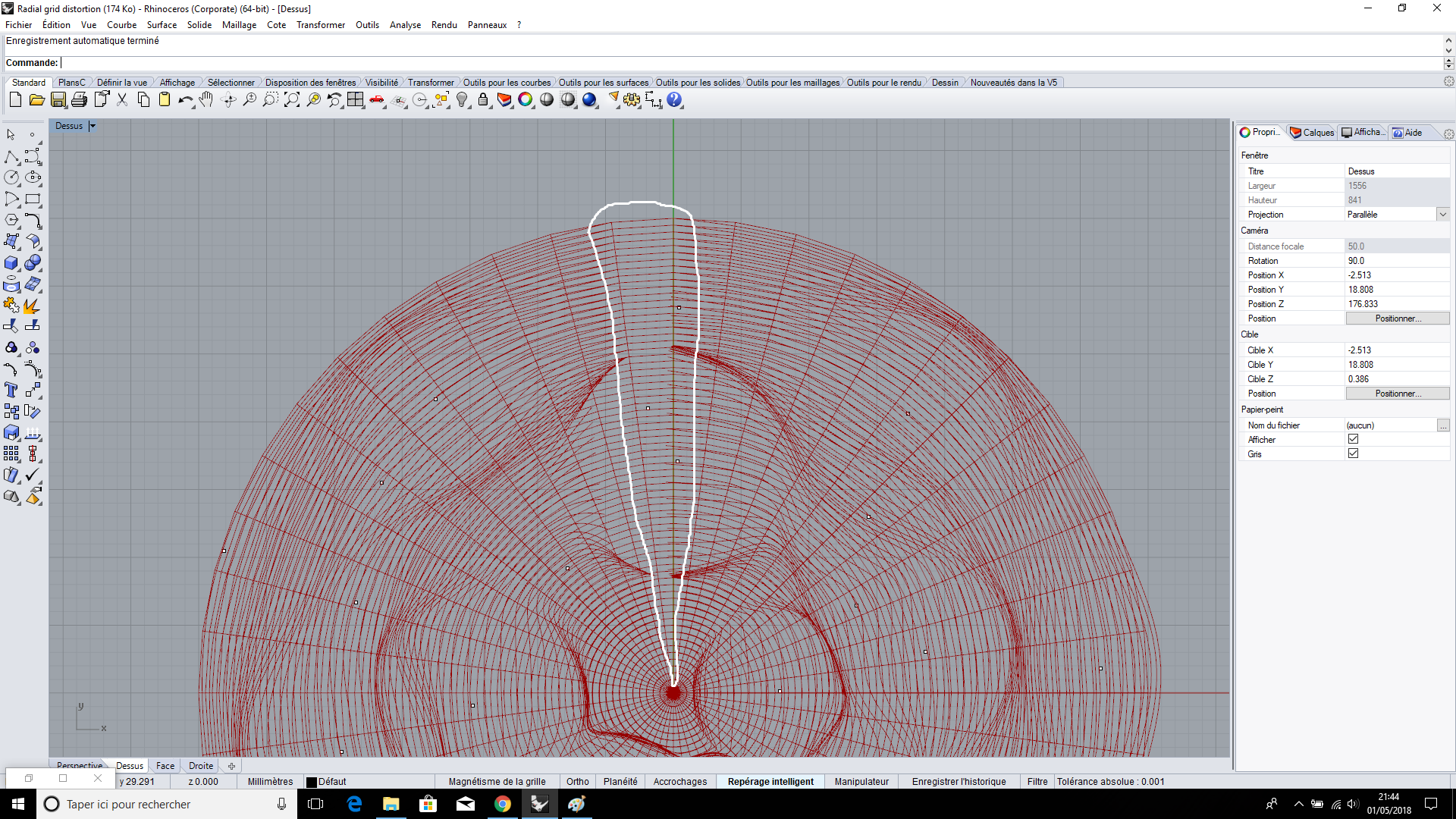Click the padlock Lock objects icon
This screenshot has width=1456, height=819.
(483, 100)
